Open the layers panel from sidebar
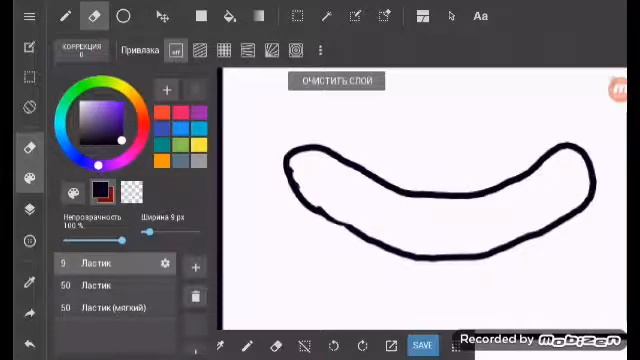This screenshot has width=640, height=360. pos(29,209)
